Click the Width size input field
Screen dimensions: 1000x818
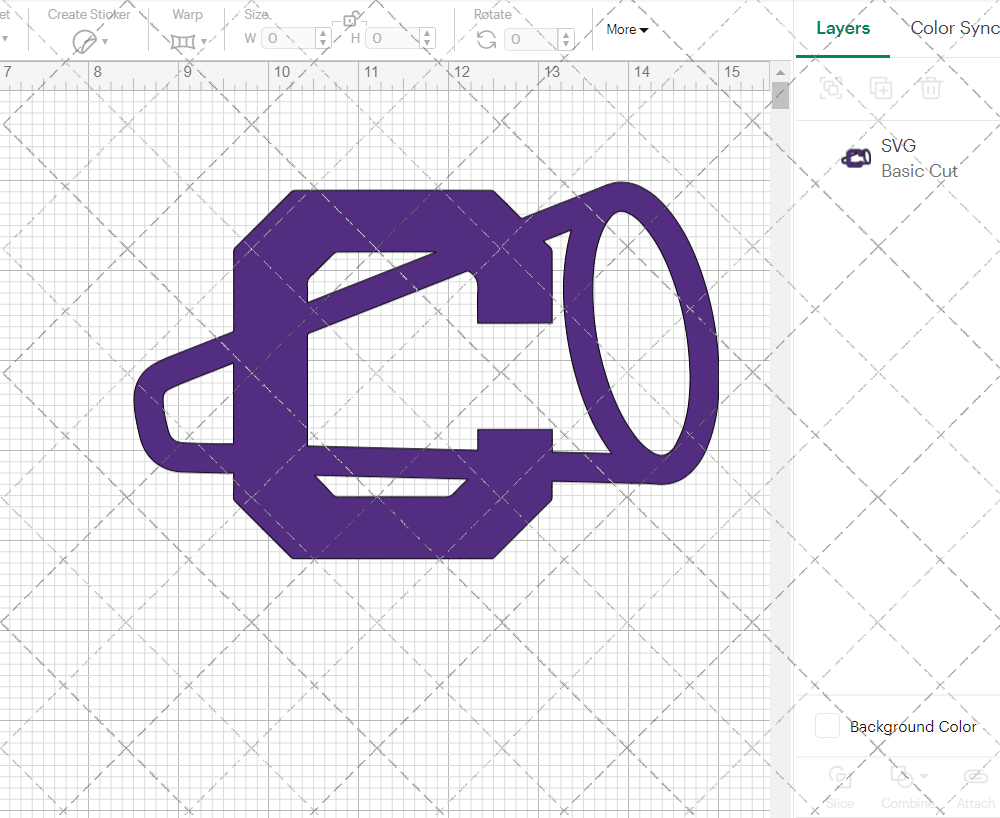pos(287,39)
